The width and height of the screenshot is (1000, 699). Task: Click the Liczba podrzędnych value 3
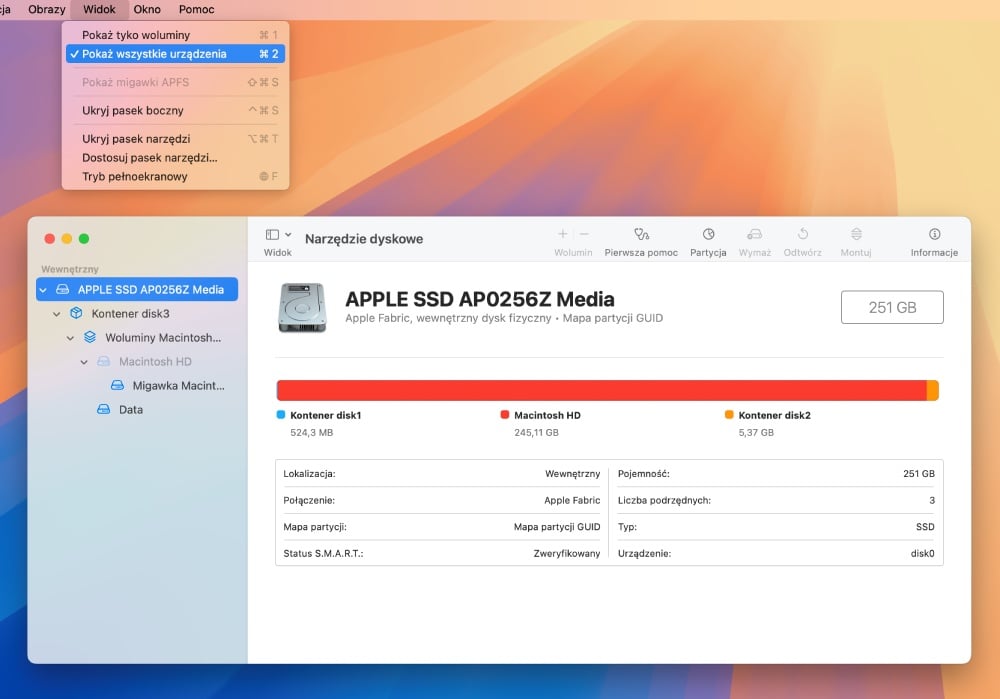coord(932,501)
